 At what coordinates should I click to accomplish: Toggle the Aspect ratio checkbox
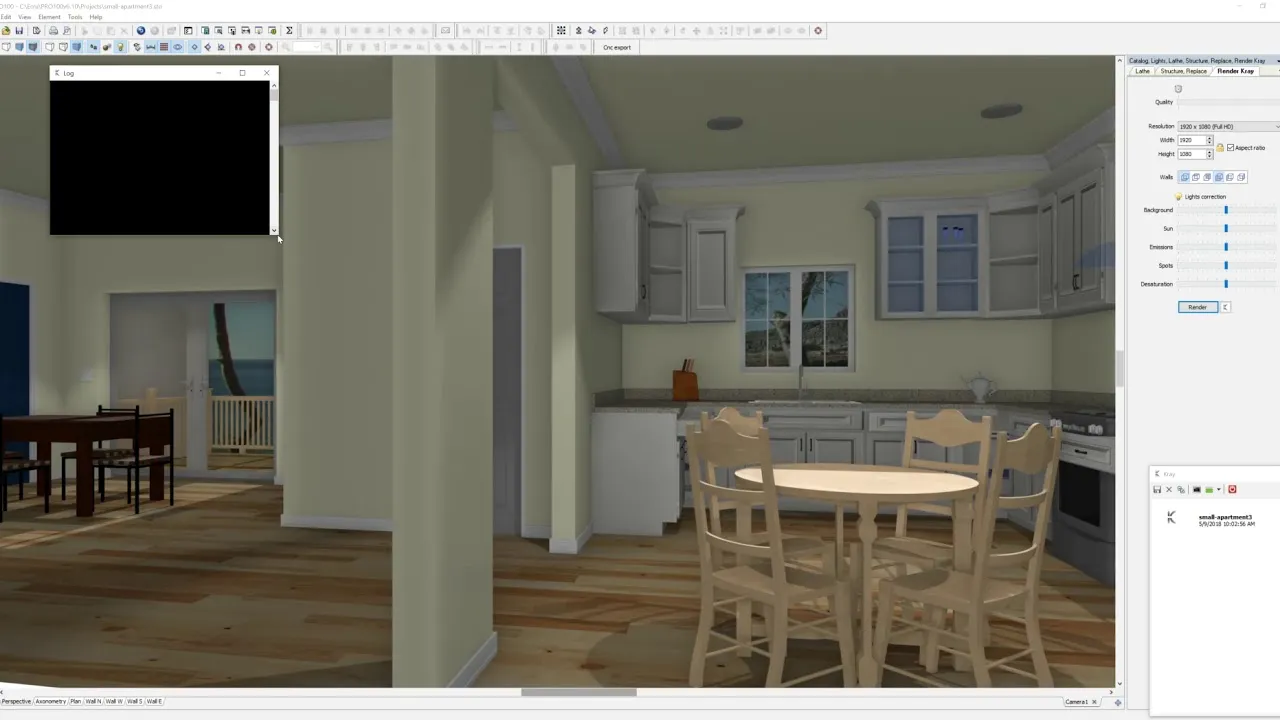(1230, 148)
